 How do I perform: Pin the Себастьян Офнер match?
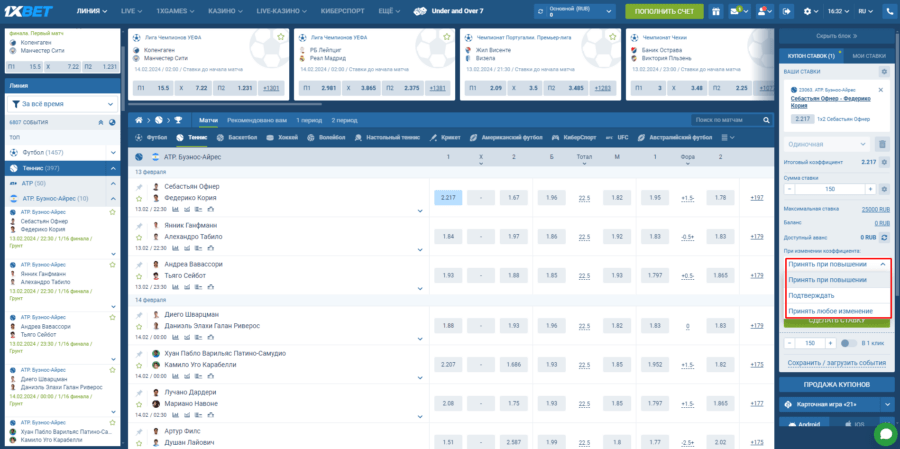click(140, 186)
